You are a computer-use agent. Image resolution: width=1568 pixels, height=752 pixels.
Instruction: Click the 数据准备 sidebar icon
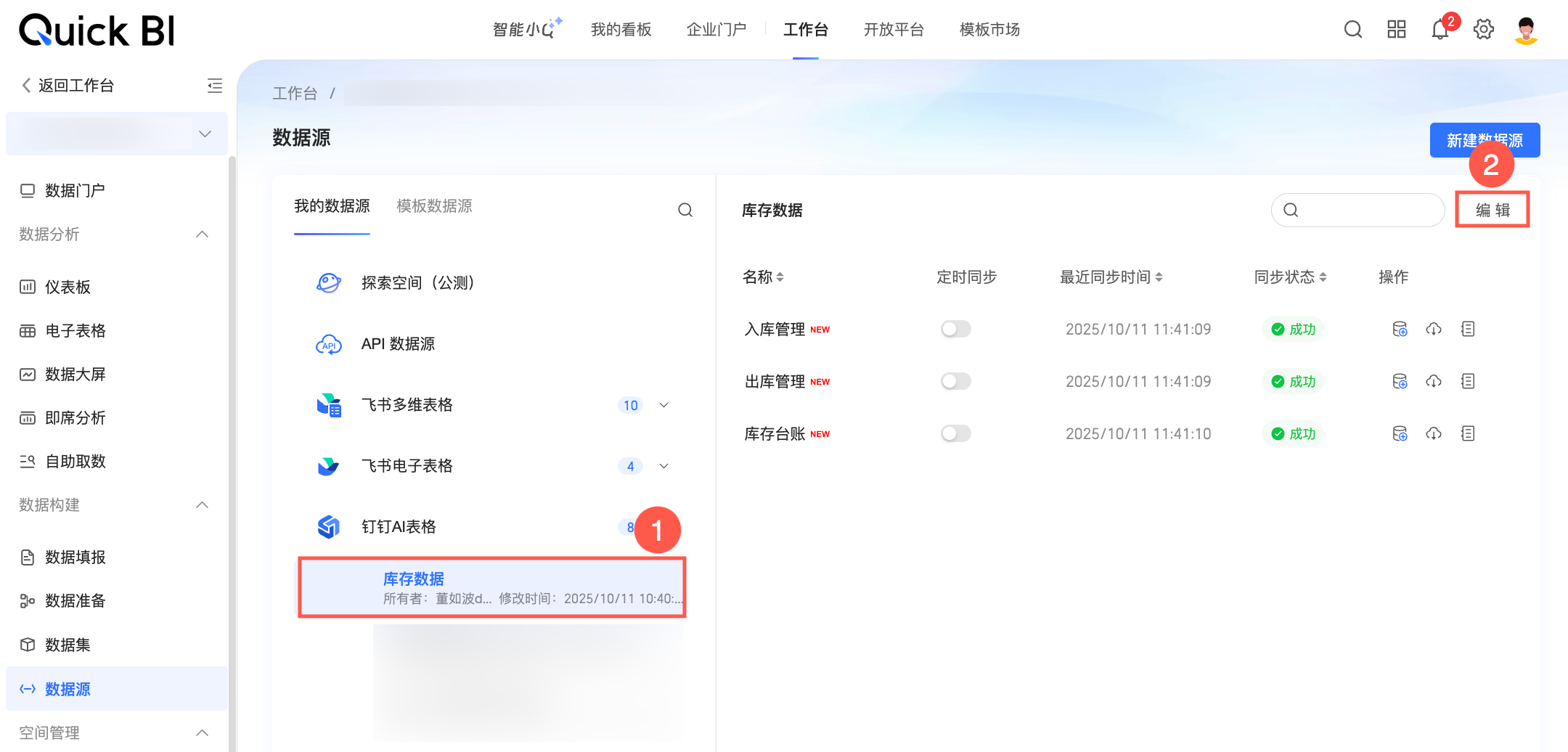click(28, 601)
